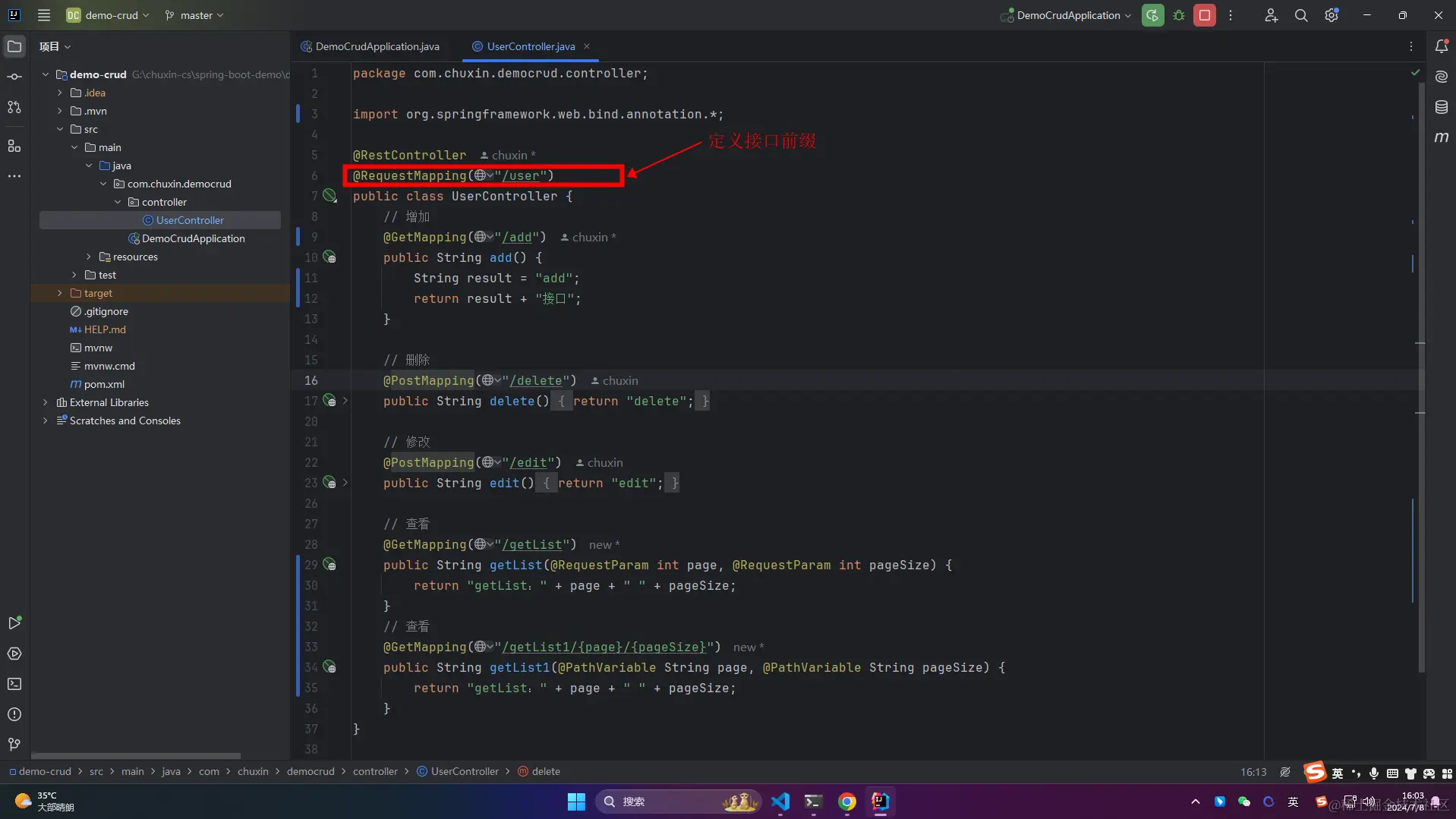
Task: Open the AI Assistant panel
Action: [1442, 77]
